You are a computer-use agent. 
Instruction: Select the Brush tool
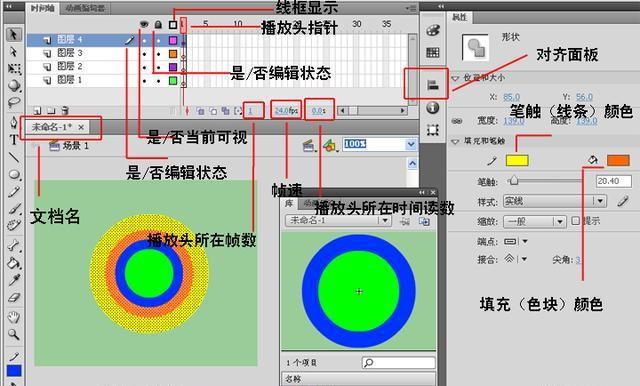pos(14,209)
